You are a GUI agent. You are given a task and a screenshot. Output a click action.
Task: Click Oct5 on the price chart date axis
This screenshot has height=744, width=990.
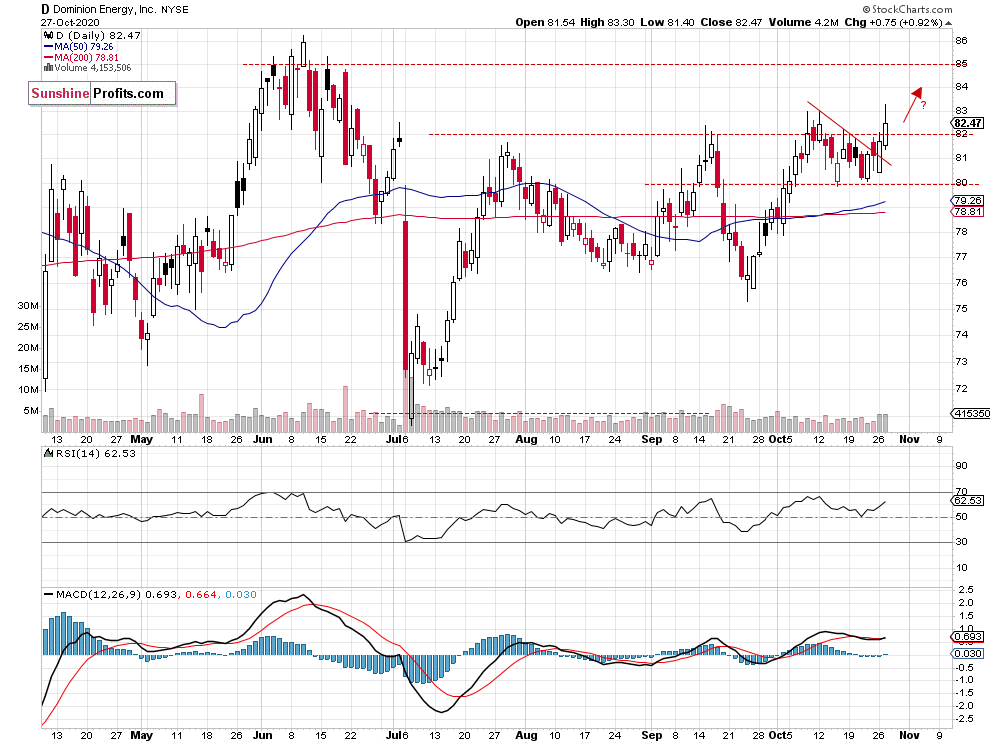pyautogui.click(x=780, y=439)
